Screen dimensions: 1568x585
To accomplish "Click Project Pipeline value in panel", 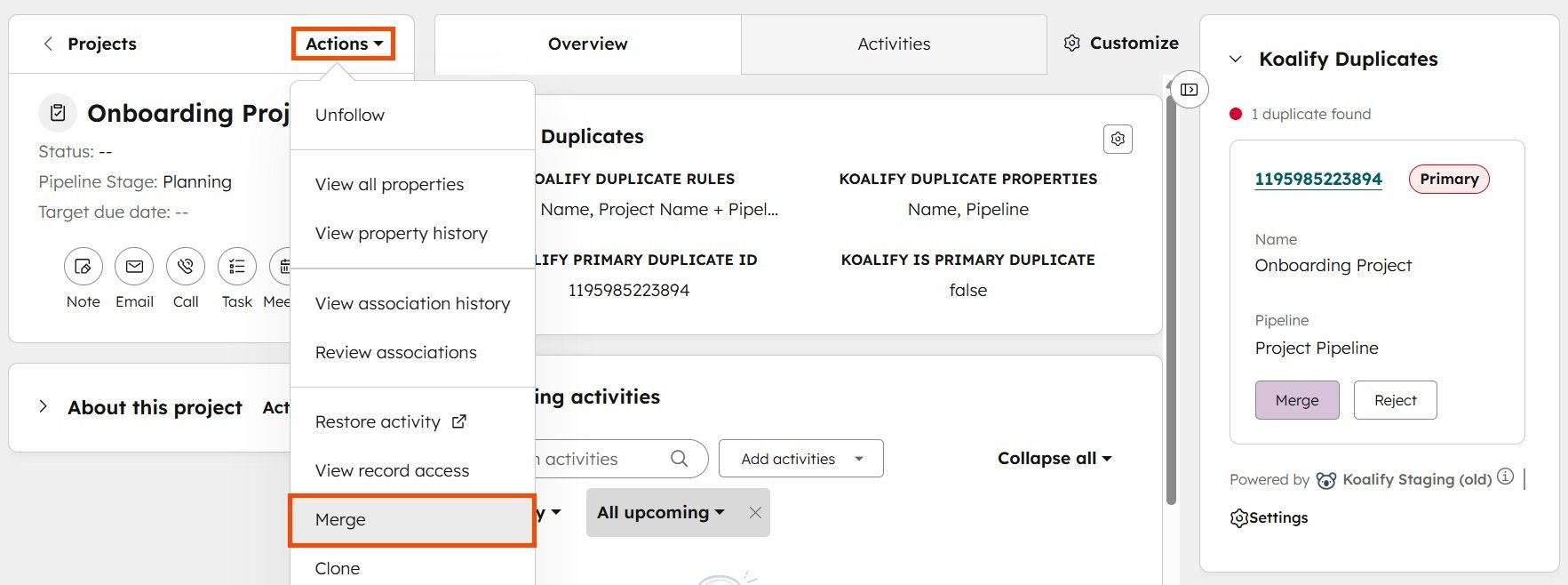I will click(x=1317, y=348).
